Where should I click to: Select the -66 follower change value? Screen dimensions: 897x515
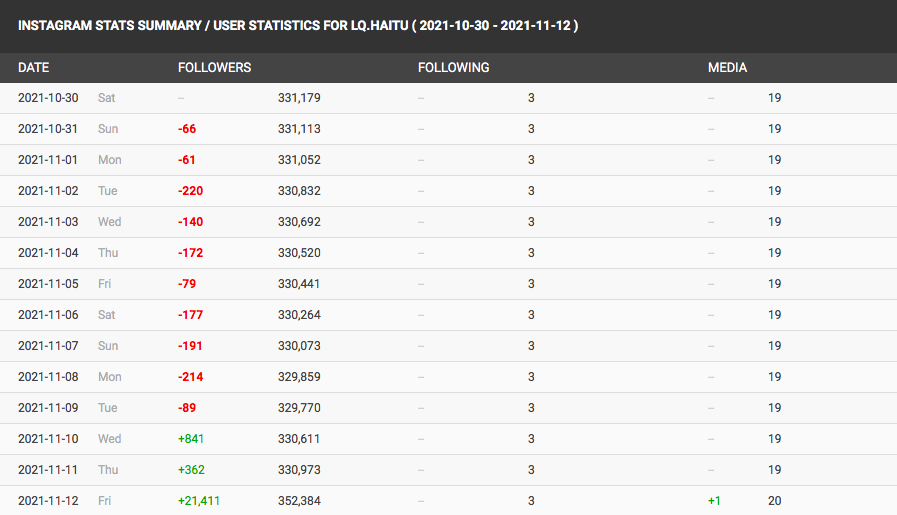click(x=187, y=129)
